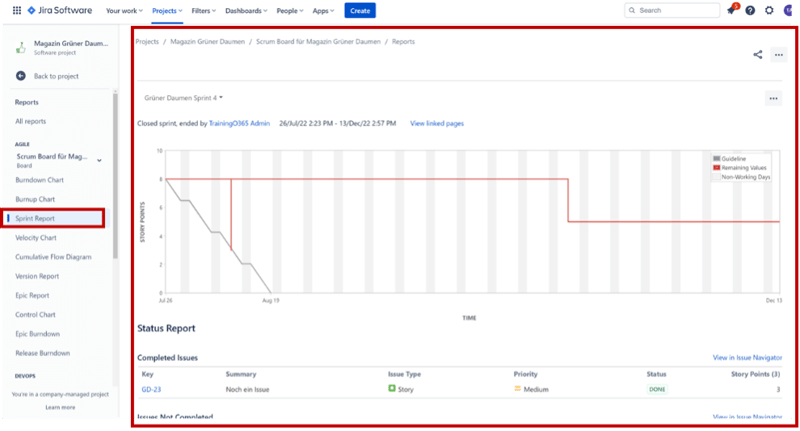Click the search magnifier icon
This screenshot has height=431, width=800.
(632, 10)
